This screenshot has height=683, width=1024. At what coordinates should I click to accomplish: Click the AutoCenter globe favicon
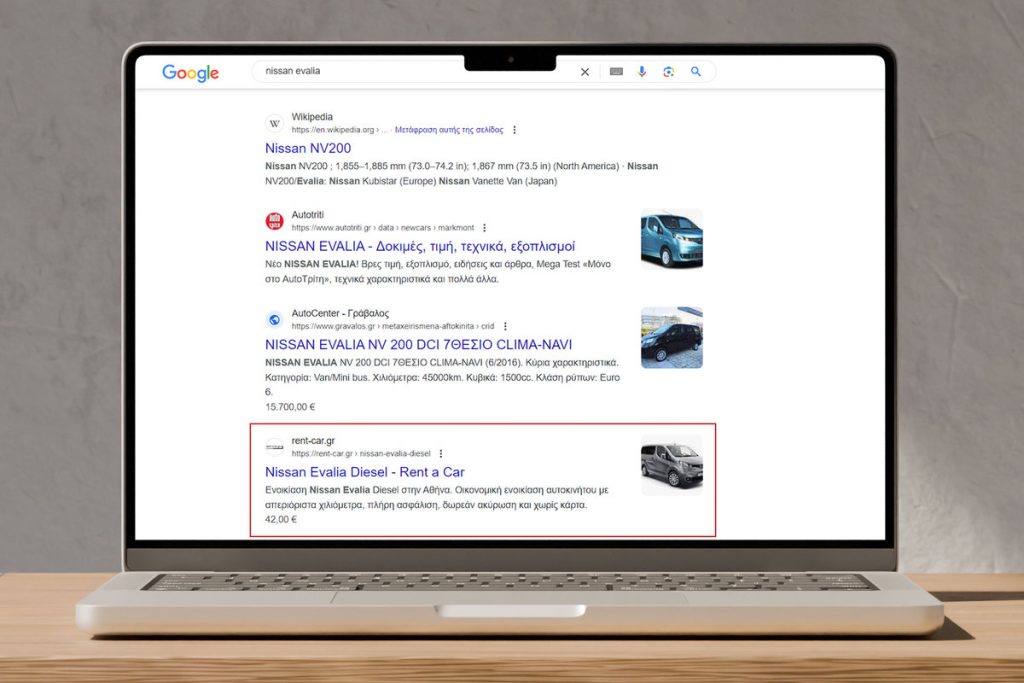pyautogui.click(x=274, y=319)
